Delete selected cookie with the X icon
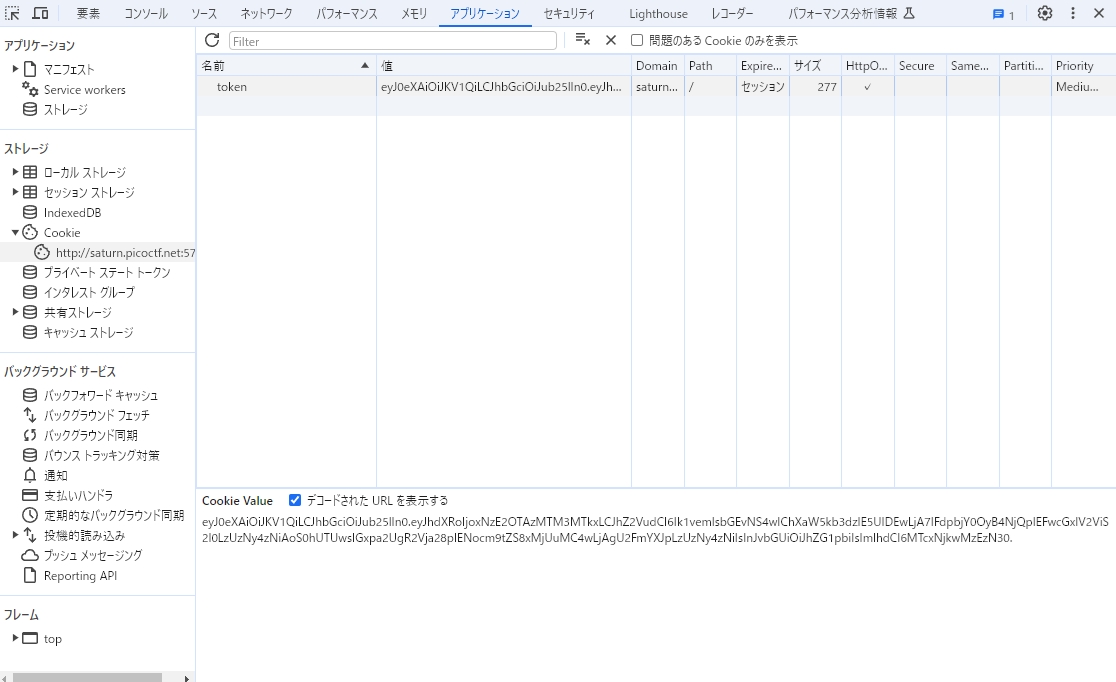The width and height of the screenshot is (1116, 682). tap(611, 40)
